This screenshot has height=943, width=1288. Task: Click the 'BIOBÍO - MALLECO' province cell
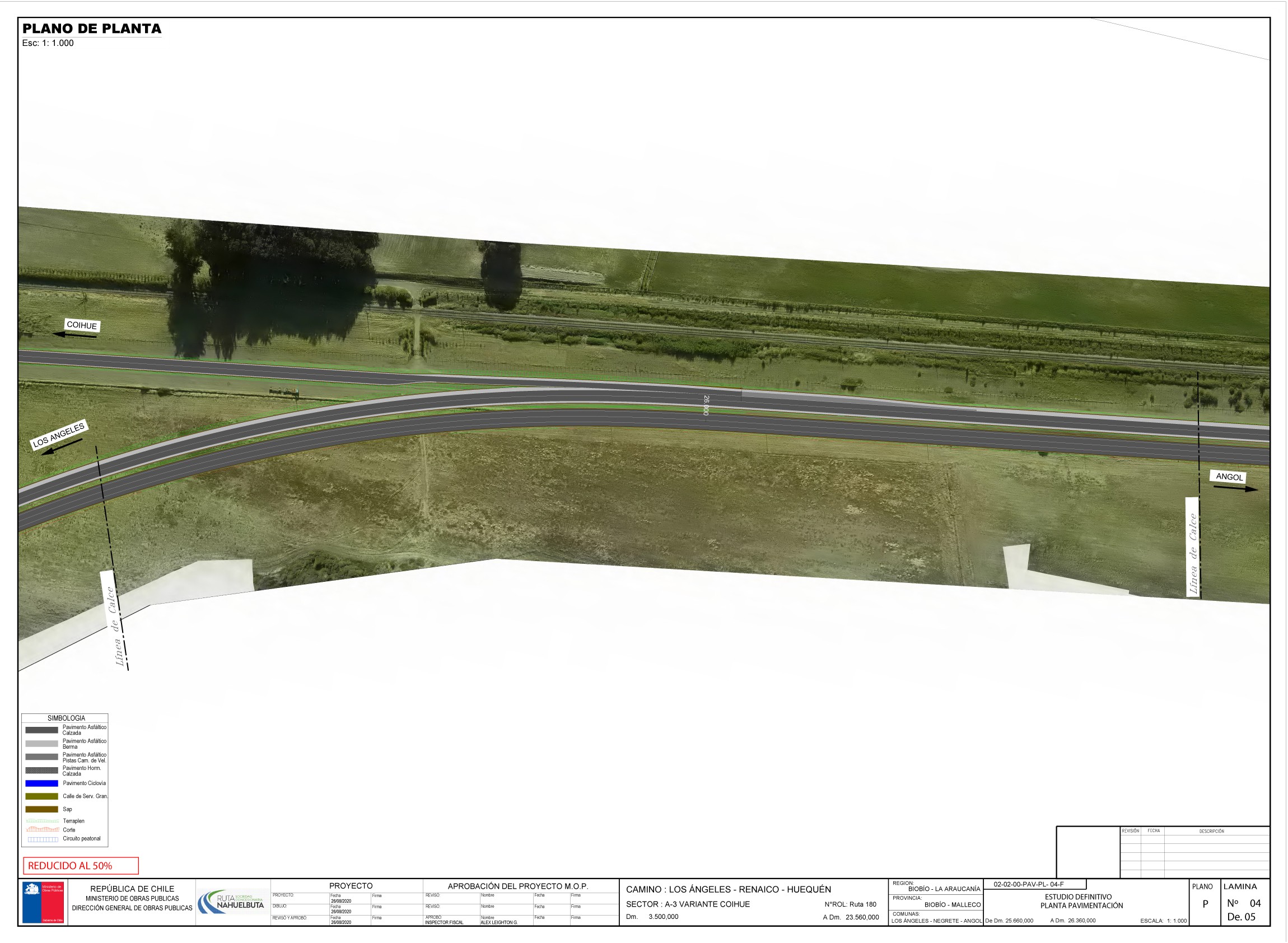tap(953, 905)
